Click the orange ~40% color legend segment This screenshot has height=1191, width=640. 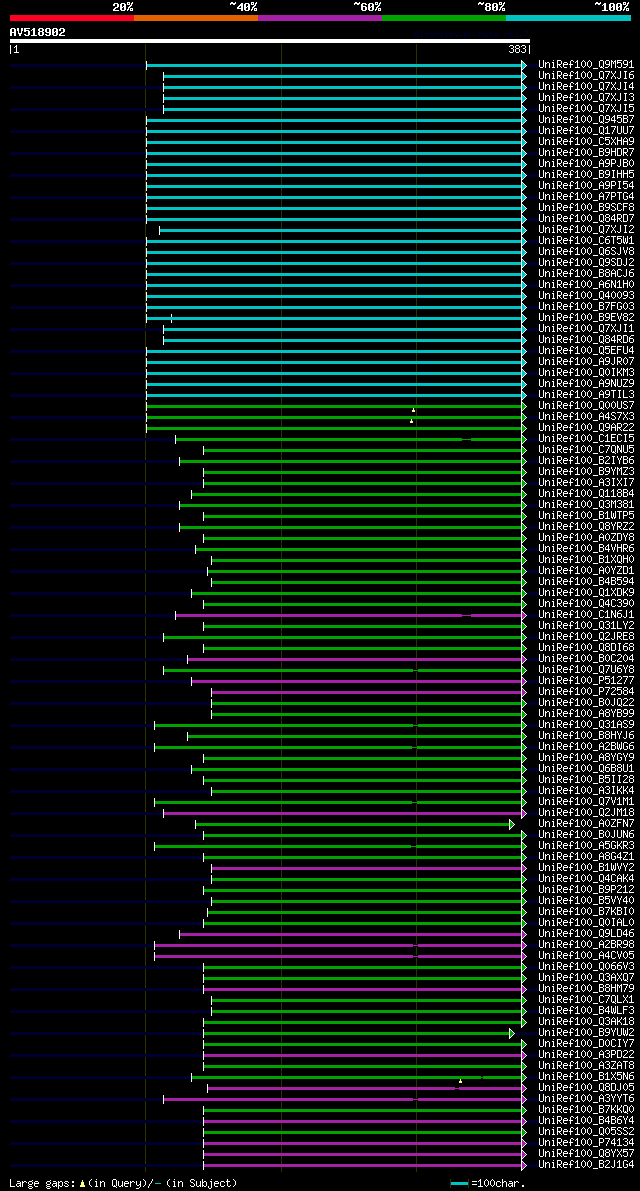pyautogui.click(x=196, y=17)
